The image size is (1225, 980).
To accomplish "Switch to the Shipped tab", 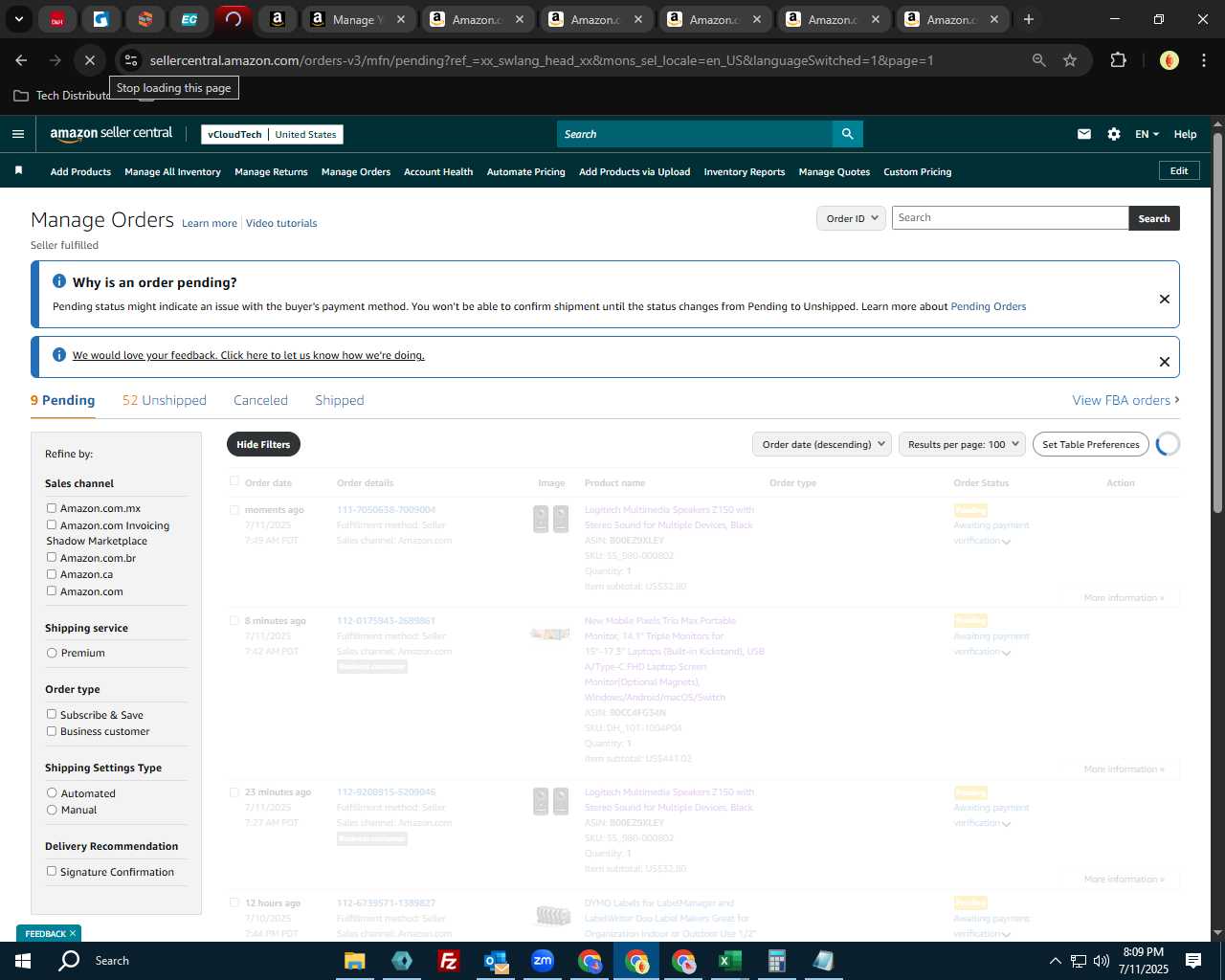I will (x=340, y=400).
